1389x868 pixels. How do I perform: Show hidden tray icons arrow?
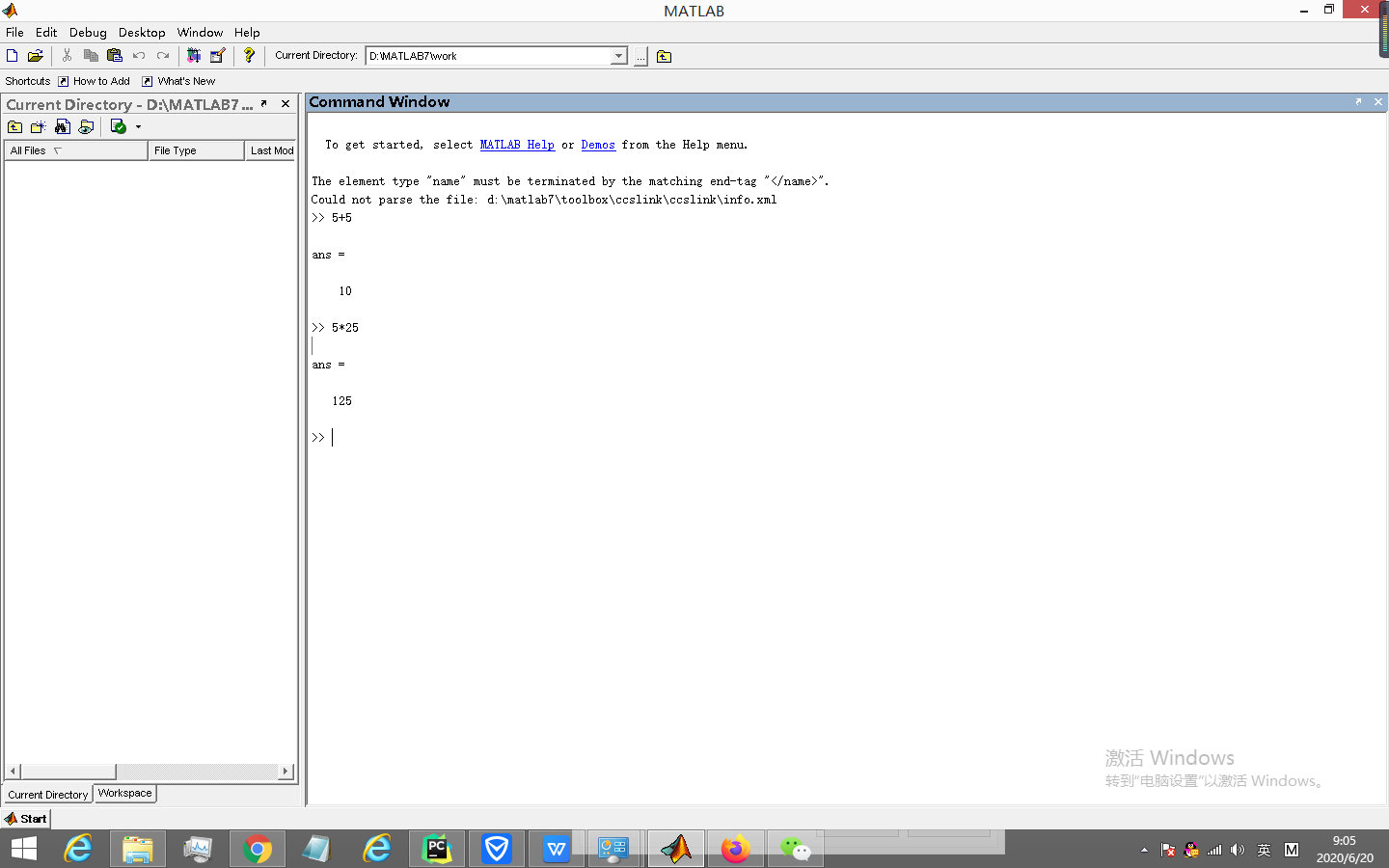click(1144, 850)
